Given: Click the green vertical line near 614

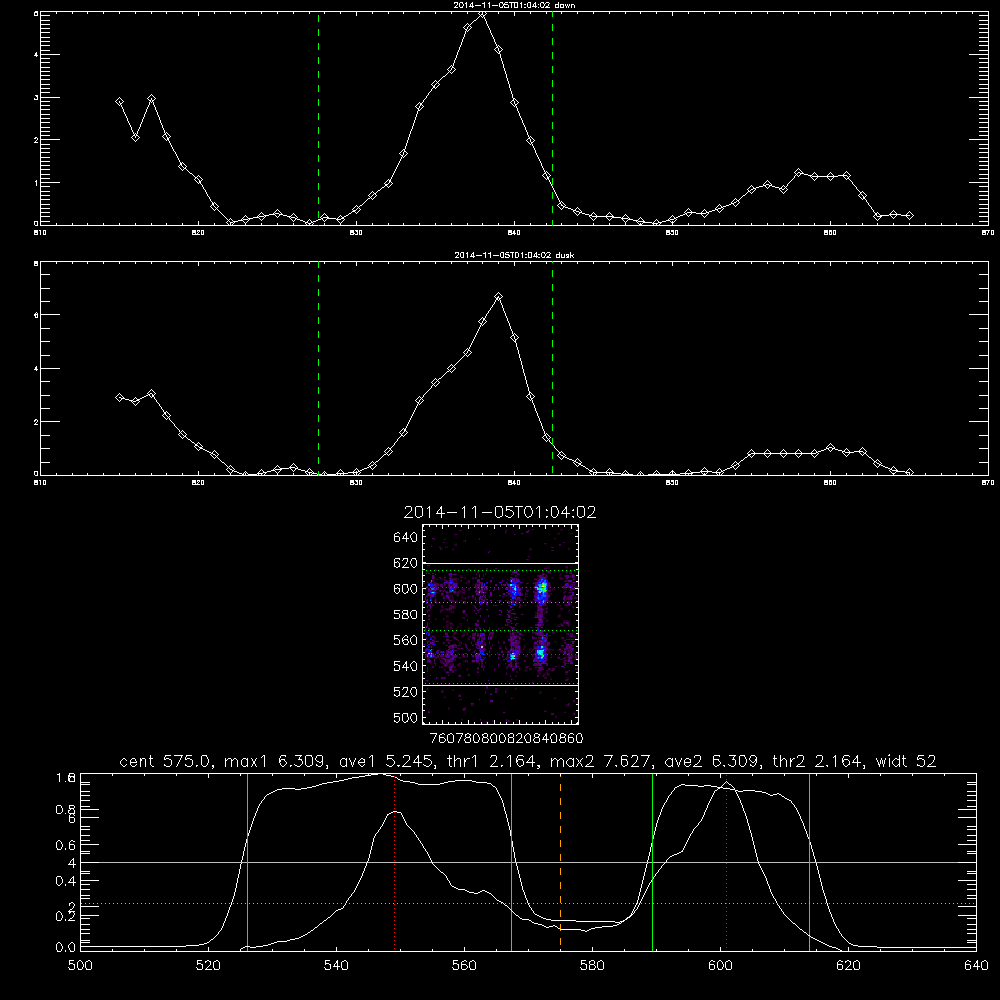Looking at the screenshot, I should point(809,861).
